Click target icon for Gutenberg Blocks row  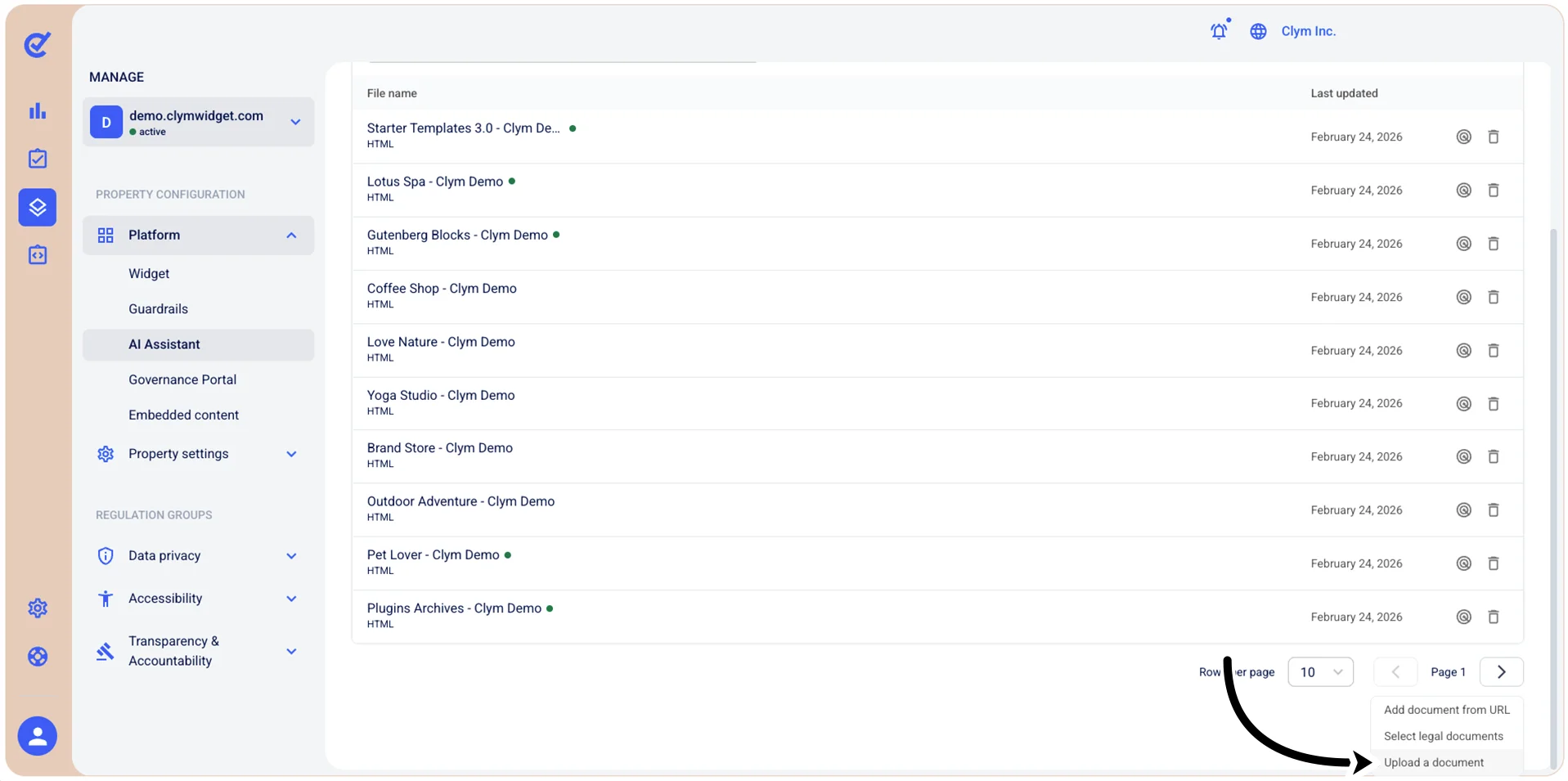click(x=1464, y=244)
